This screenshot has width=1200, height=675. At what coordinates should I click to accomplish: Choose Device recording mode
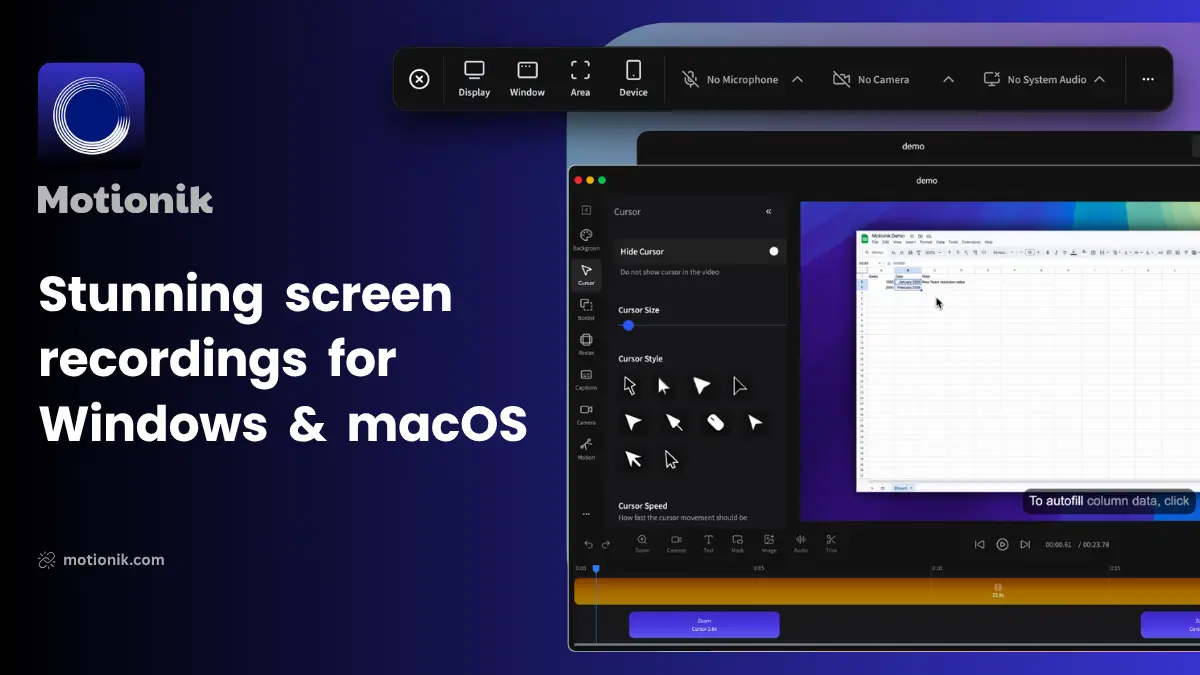633,79
